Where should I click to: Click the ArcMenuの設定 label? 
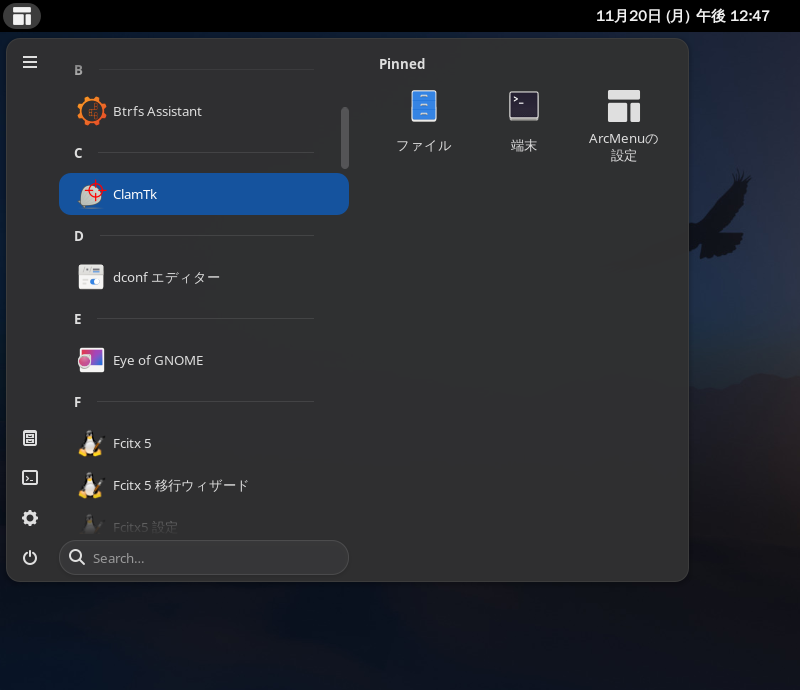623,147
